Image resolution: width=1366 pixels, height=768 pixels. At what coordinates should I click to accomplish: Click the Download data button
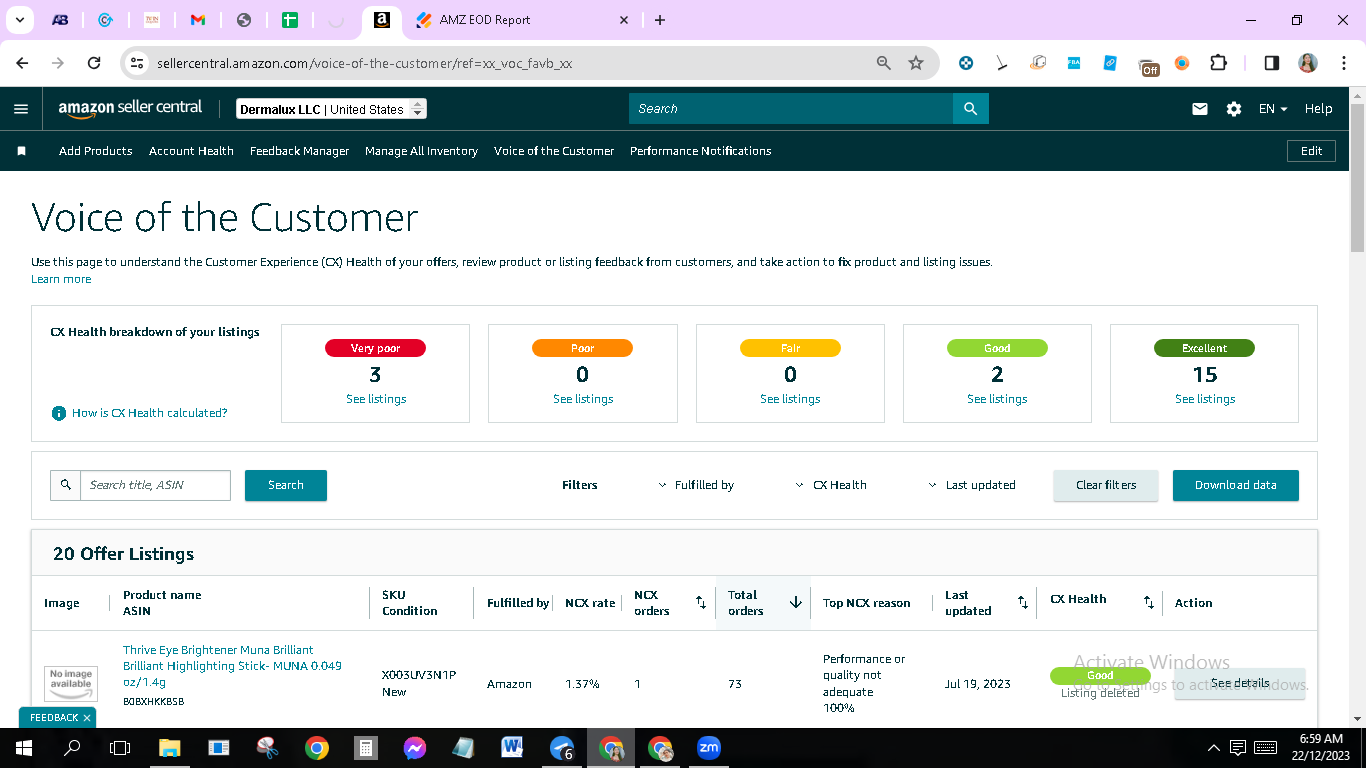pos(1236,485)
